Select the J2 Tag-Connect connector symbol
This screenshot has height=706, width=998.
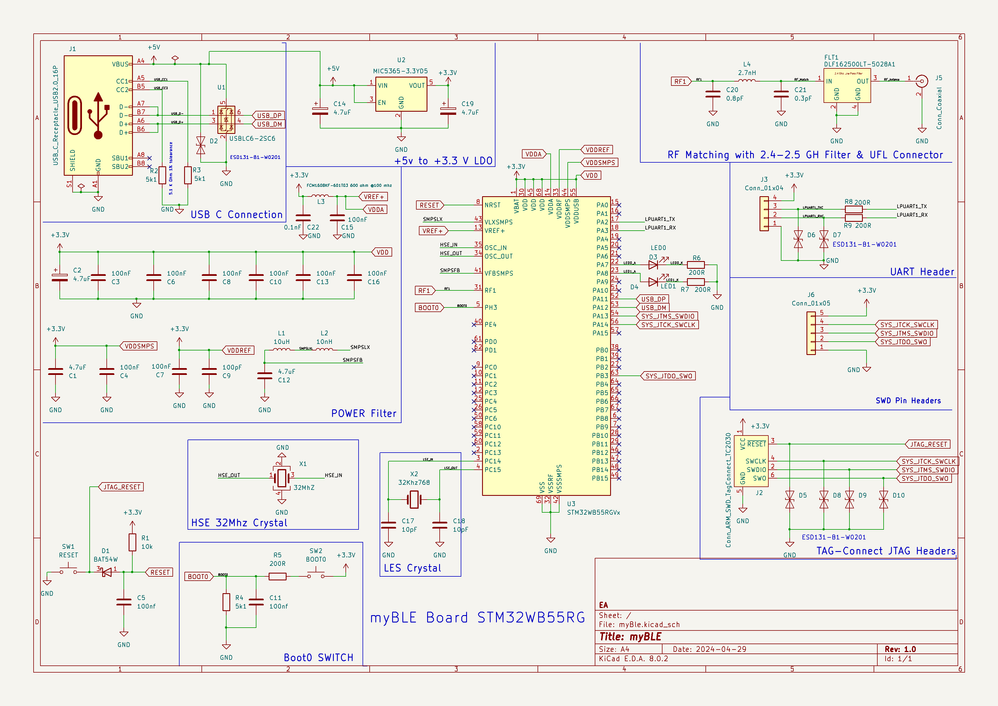coord(751,461)
